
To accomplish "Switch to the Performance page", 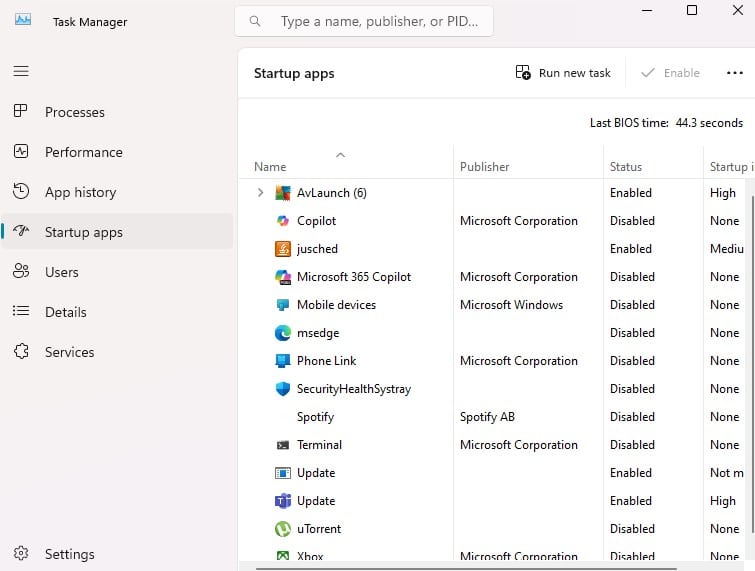I will [x=117, y=152].
